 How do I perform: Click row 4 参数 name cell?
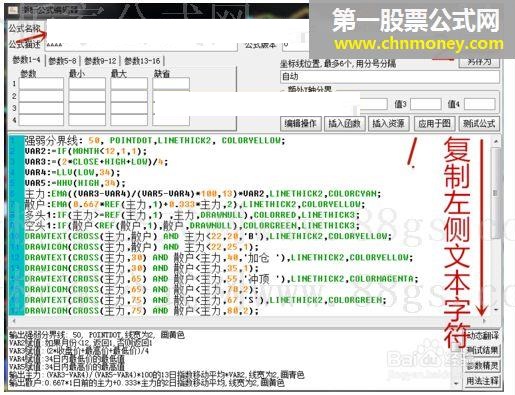(x=41, y=120)
